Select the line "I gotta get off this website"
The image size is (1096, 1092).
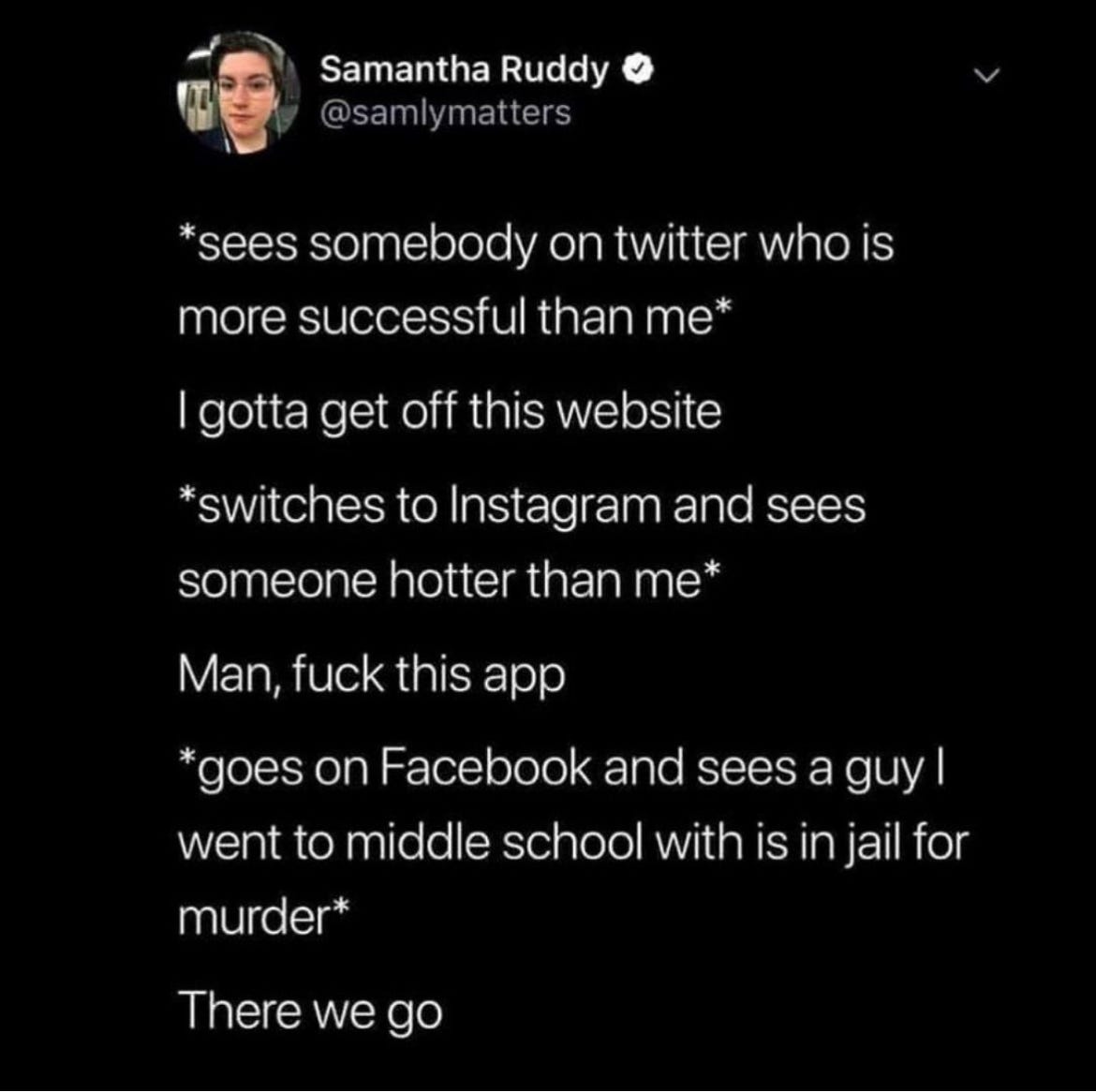pyautogui.click(x=450, y=414)
